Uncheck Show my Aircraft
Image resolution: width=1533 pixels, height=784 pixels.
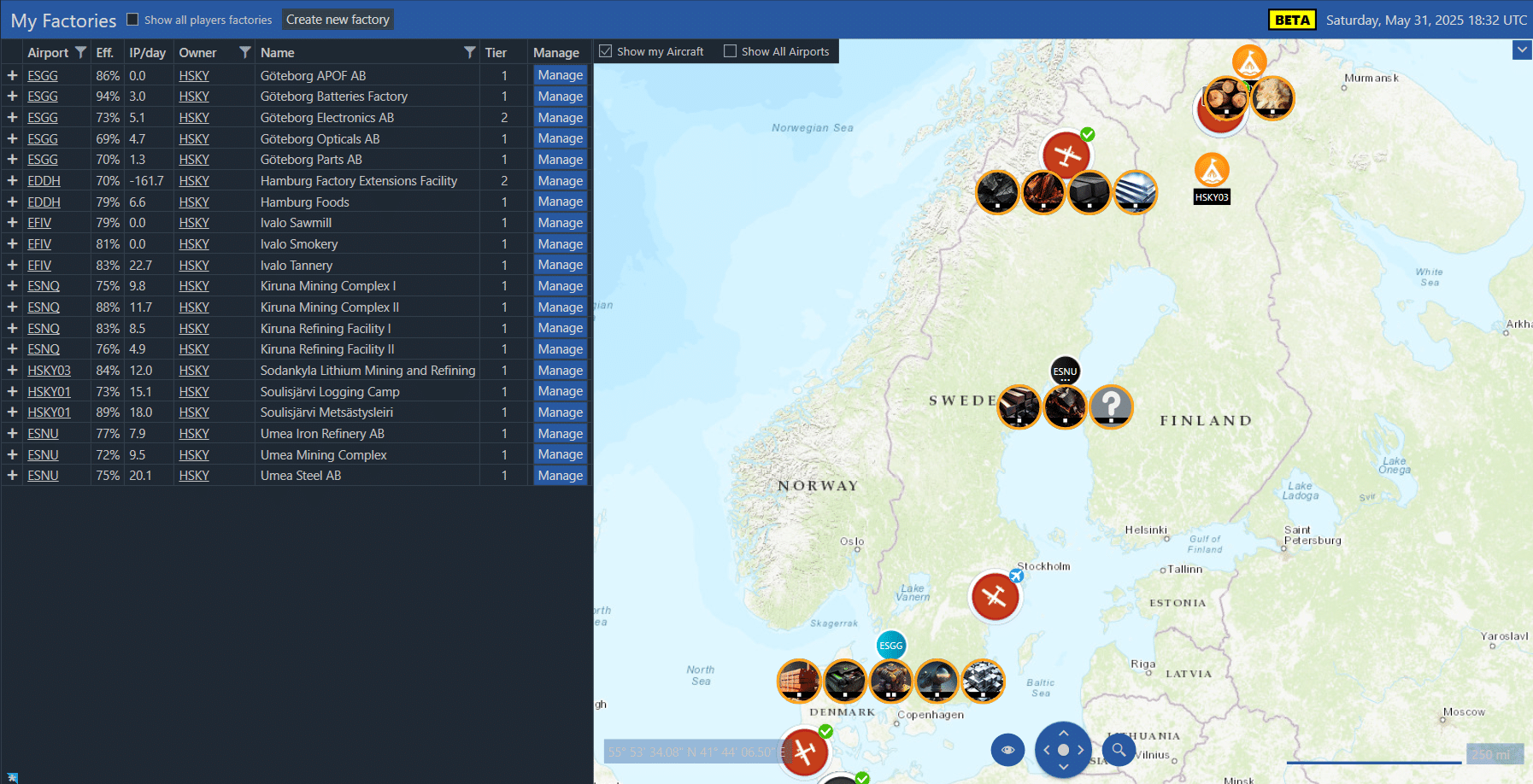(x=606, y=51)
